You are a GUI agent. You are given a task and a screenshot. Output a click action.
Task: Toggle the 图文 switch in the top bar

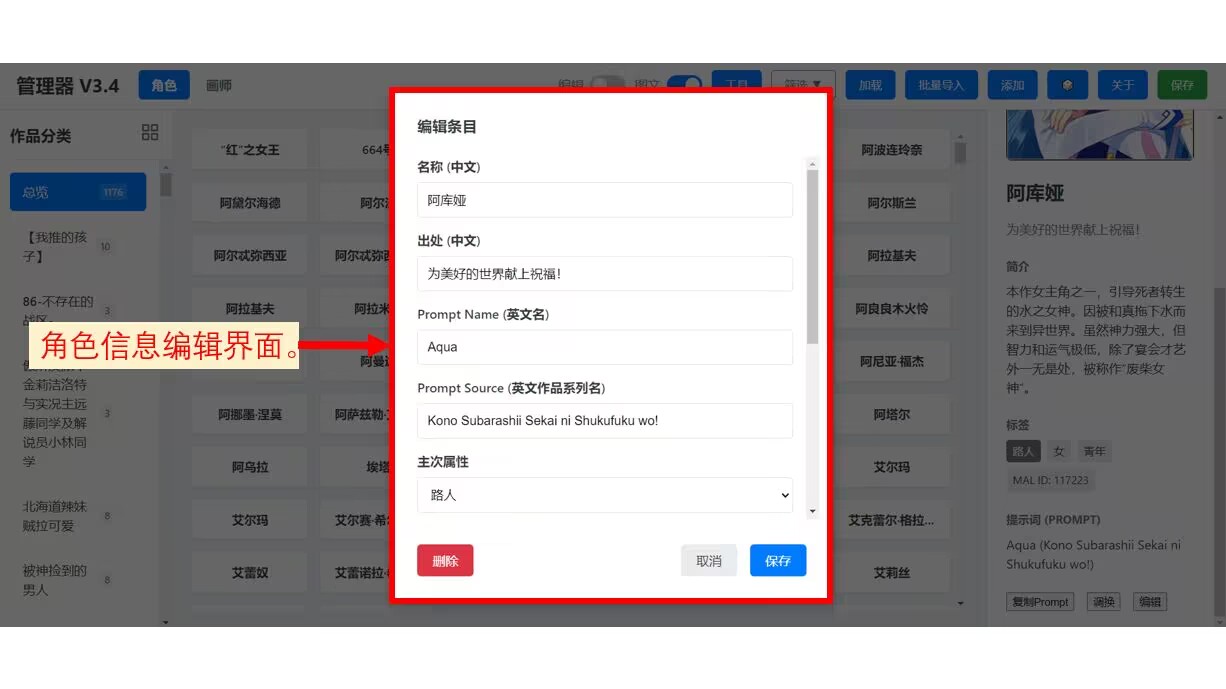(684, 85)
